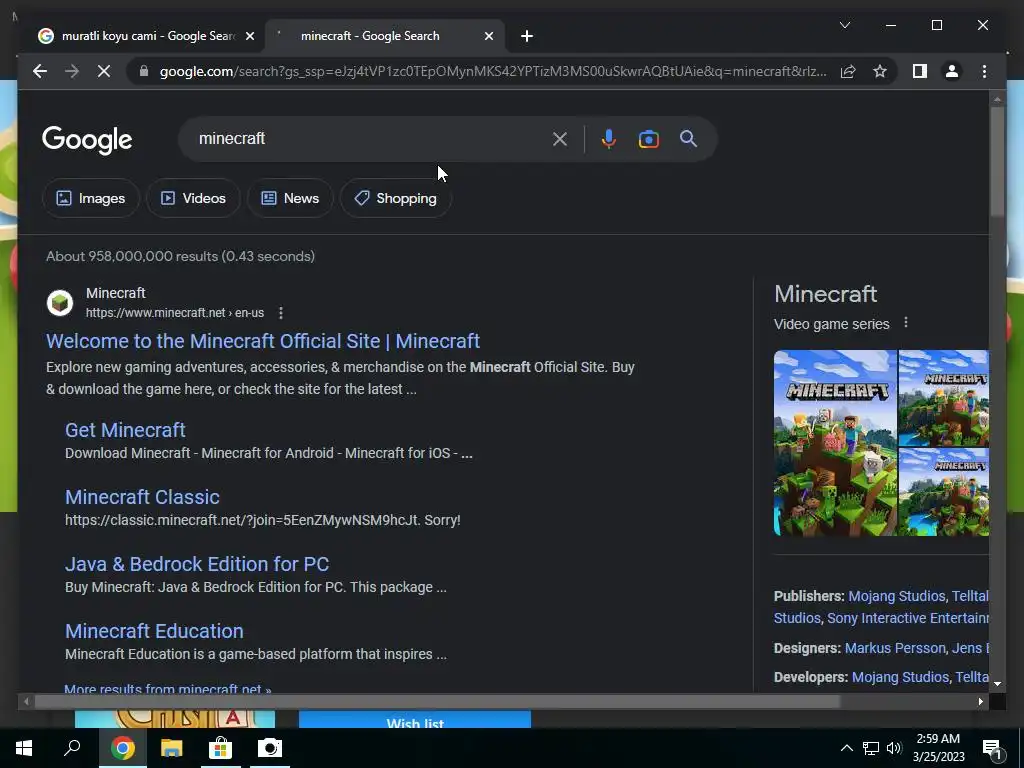This screenshot has height=768, width=1024.
Task: Open more options for Minecraft knowledge panel
Action: click(x=906, y=323)
